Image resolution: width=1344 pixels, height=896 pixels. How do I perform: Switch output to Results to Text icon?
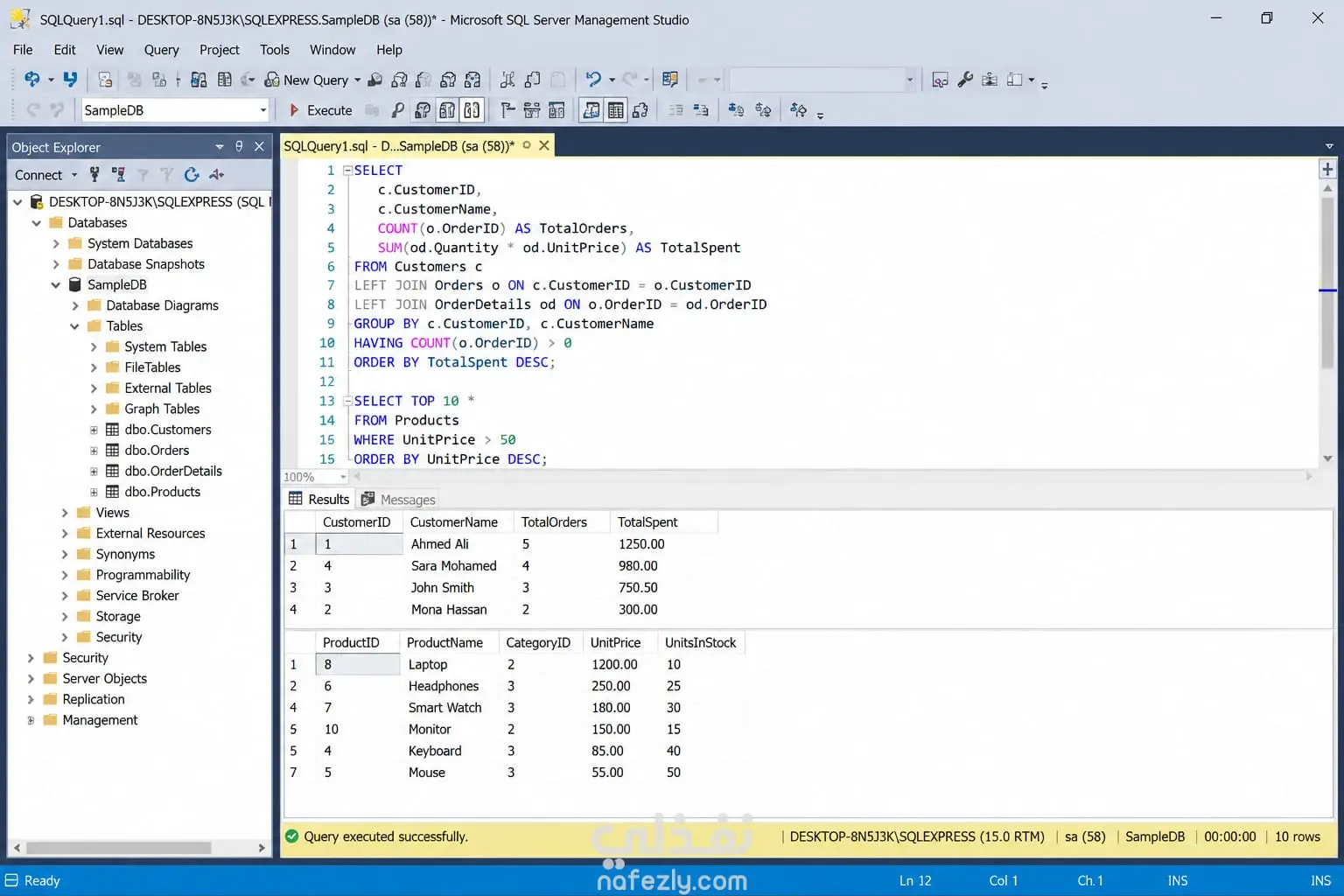591,110
